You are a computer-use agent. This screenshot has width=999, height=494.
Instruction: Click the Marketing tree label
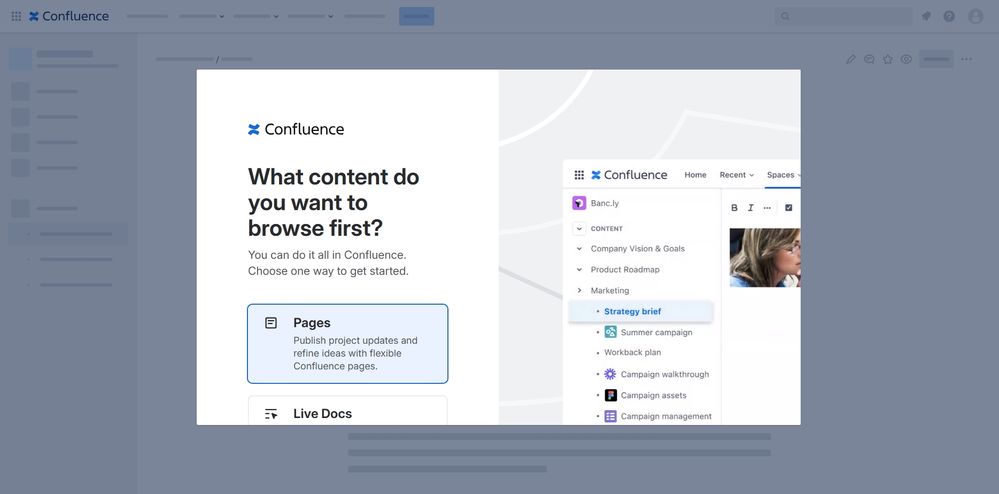(x=610, y=291)
